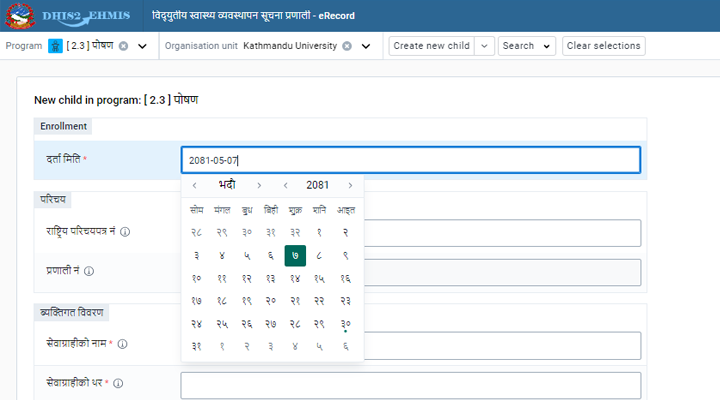Viewport: 720px width, 400px height.
Task: Expand the Organisation unit dropdown
Action: tap(364, 46)
